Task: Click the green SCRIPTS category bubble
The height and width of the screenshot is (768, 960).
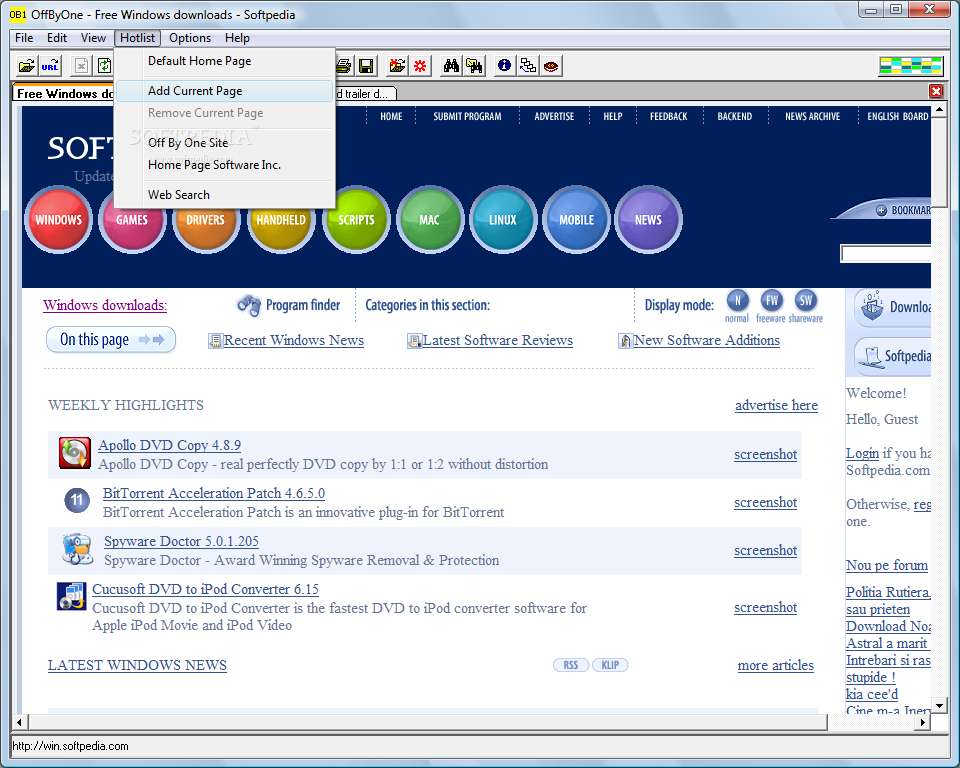Action: (x=357, y=219)
